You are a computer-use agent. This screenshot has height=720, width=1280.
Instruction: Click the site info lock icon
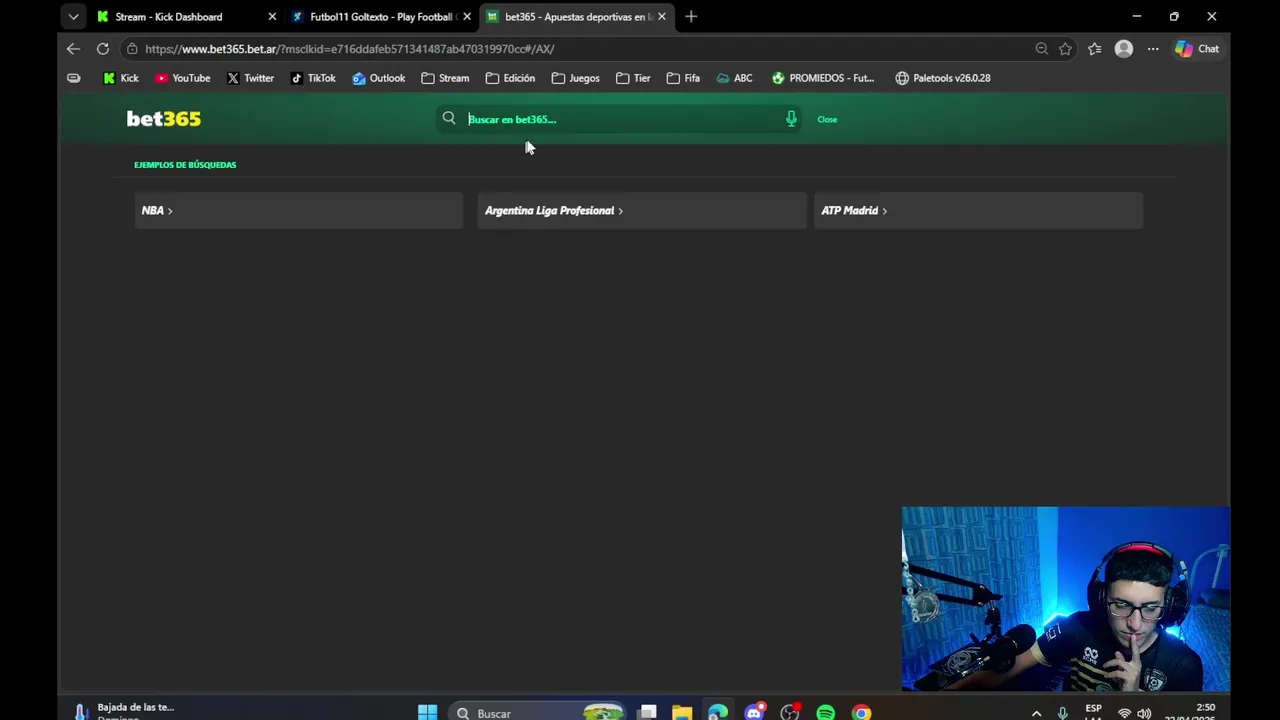pos(132,48)
